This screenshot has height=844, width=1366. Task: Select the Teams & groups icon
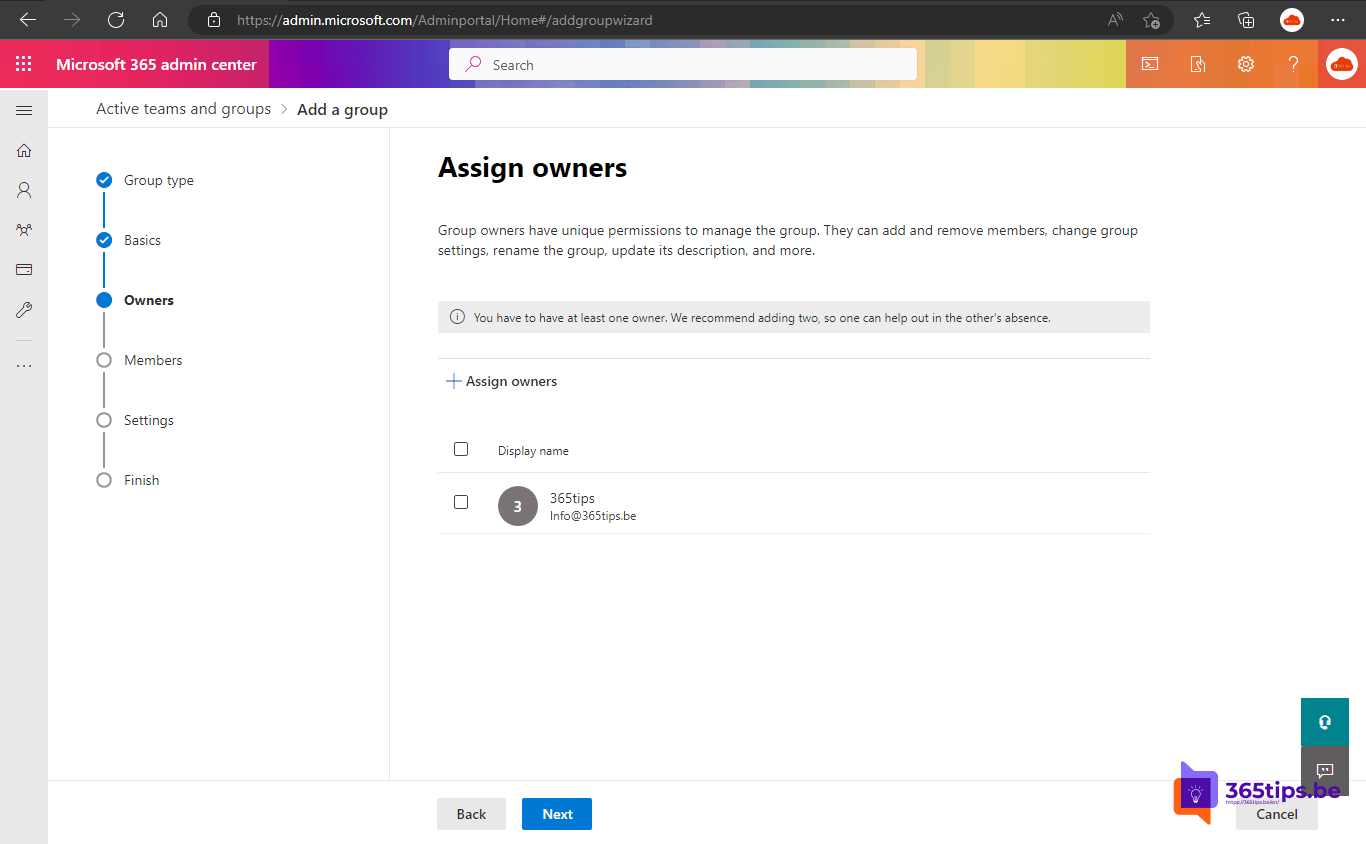[x=24, y=229]
